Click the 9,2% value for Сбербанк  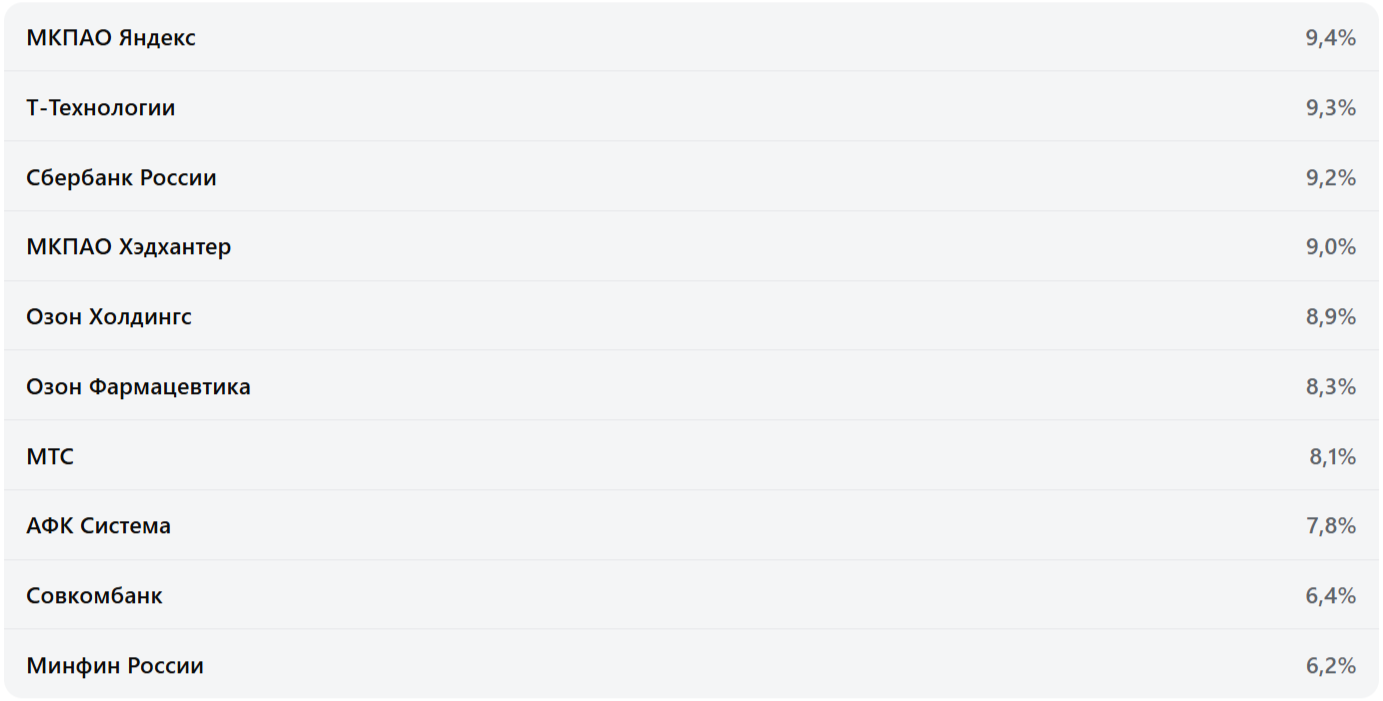coord(1330,178)
